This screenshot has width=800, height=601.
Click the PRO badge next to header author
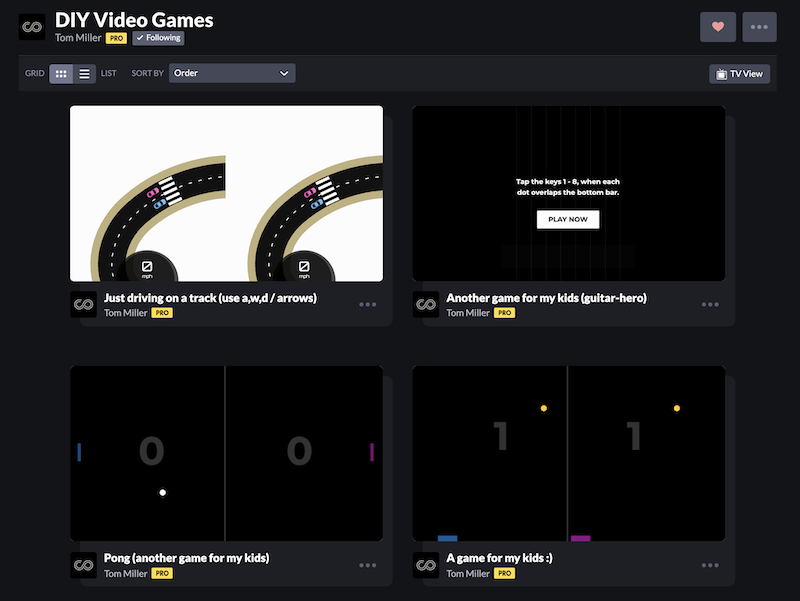click(116, 38)
